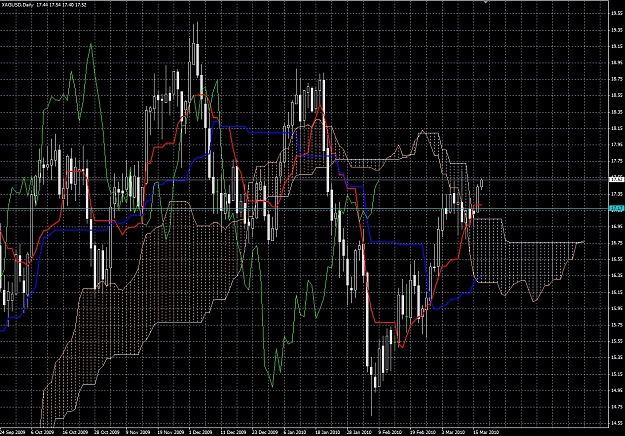The height and width of the screenshot is (436, 625).
Task: Click the 23 Dec 2009 date label
Action: point(265,432)
